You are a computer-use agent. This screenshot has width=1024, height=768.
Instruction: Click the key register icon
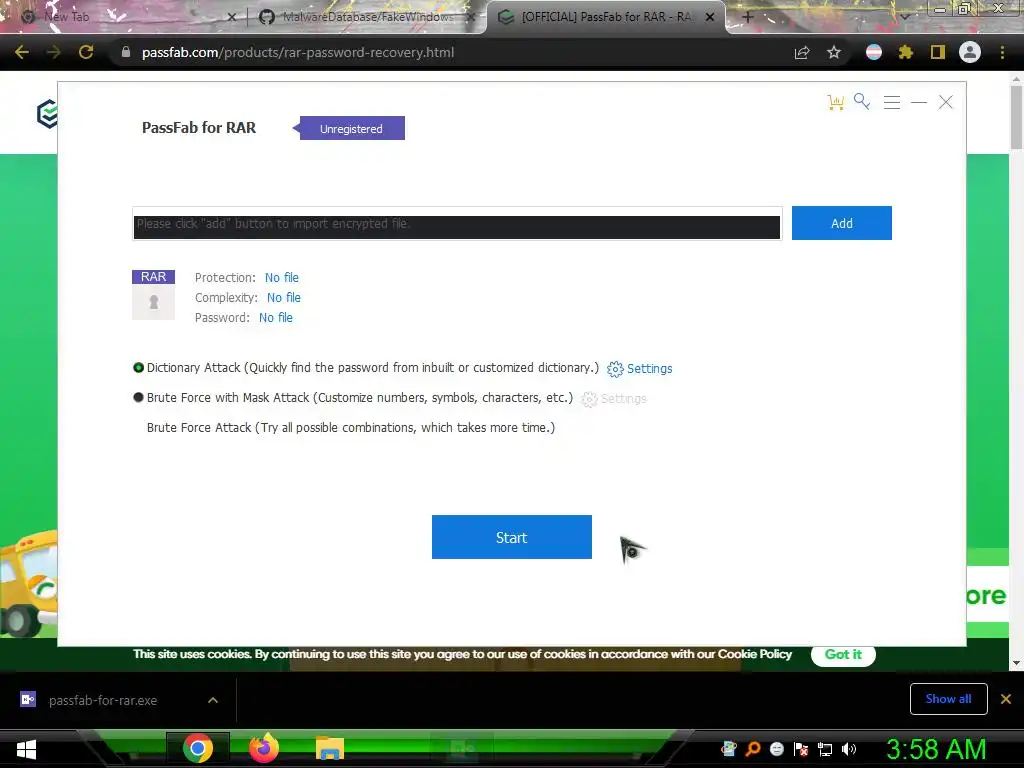click(x=862, y=102)
